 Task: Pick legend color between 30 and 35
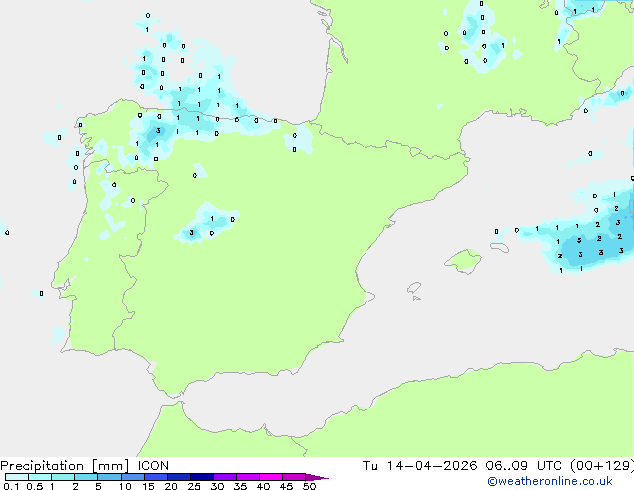click(227, 477)
